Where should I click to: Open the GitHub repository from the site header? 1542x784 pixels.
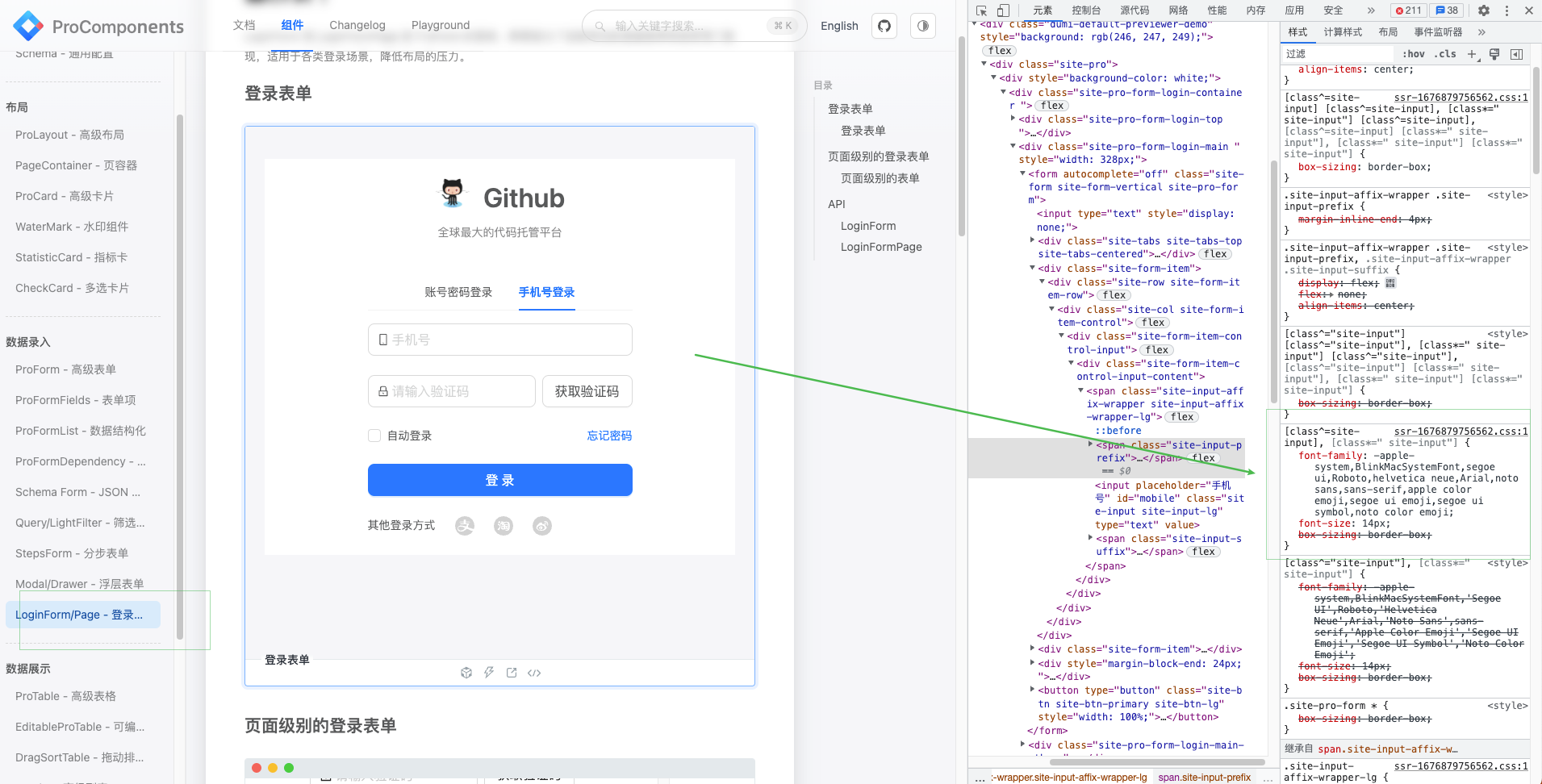[x=884, y=26]
